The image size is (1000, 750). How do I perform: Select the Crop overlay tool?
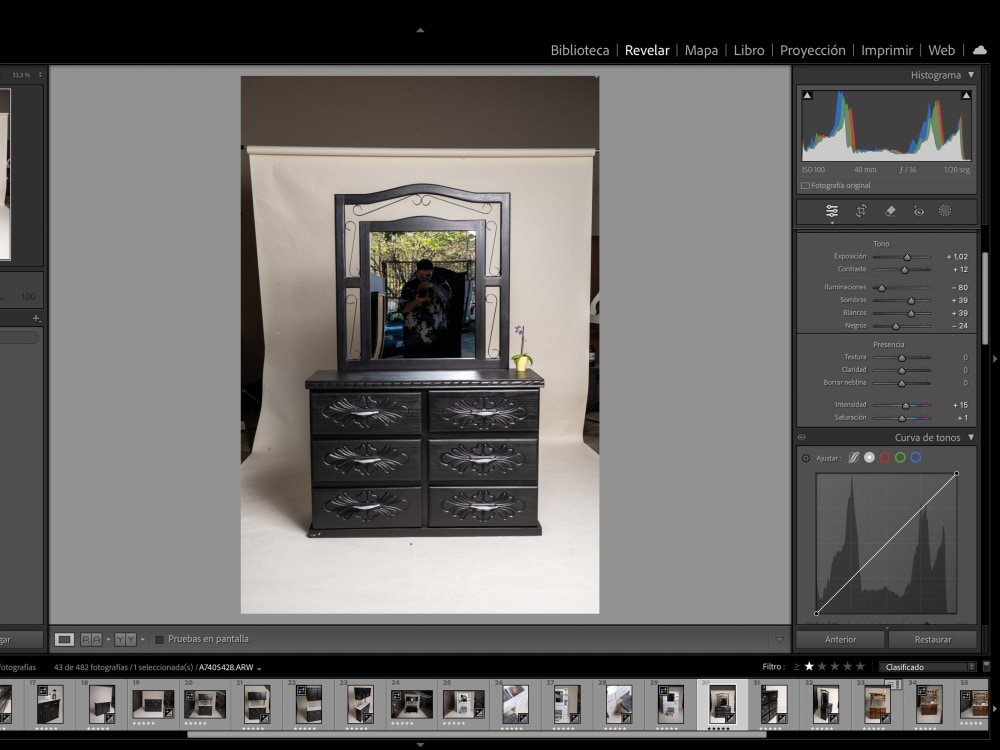(x=861, y=211)
